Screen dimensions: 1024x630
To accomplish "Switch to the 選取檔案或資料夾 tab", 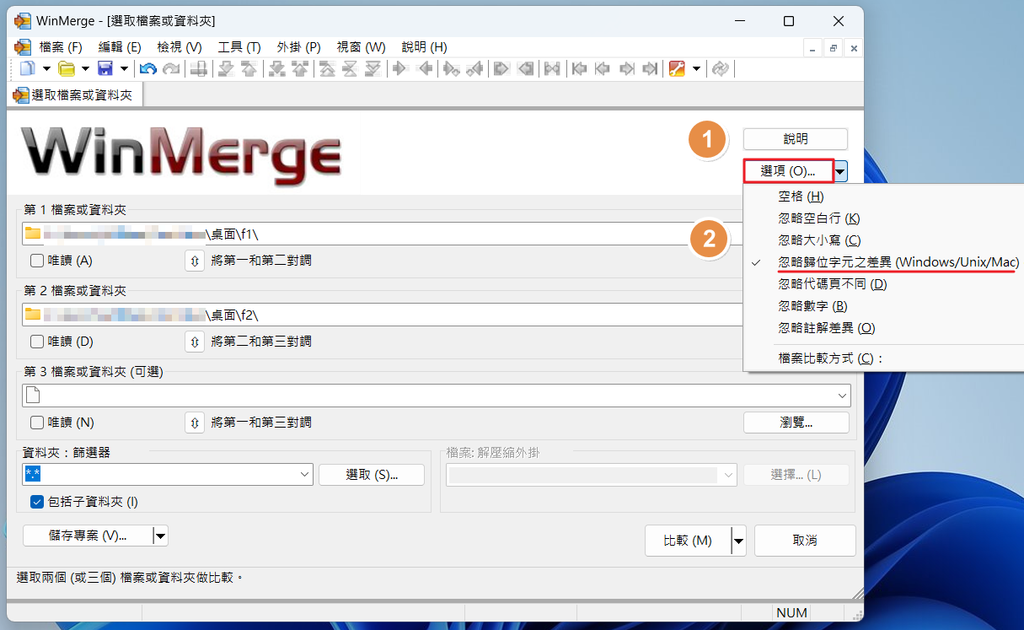I will click(74, 95).
